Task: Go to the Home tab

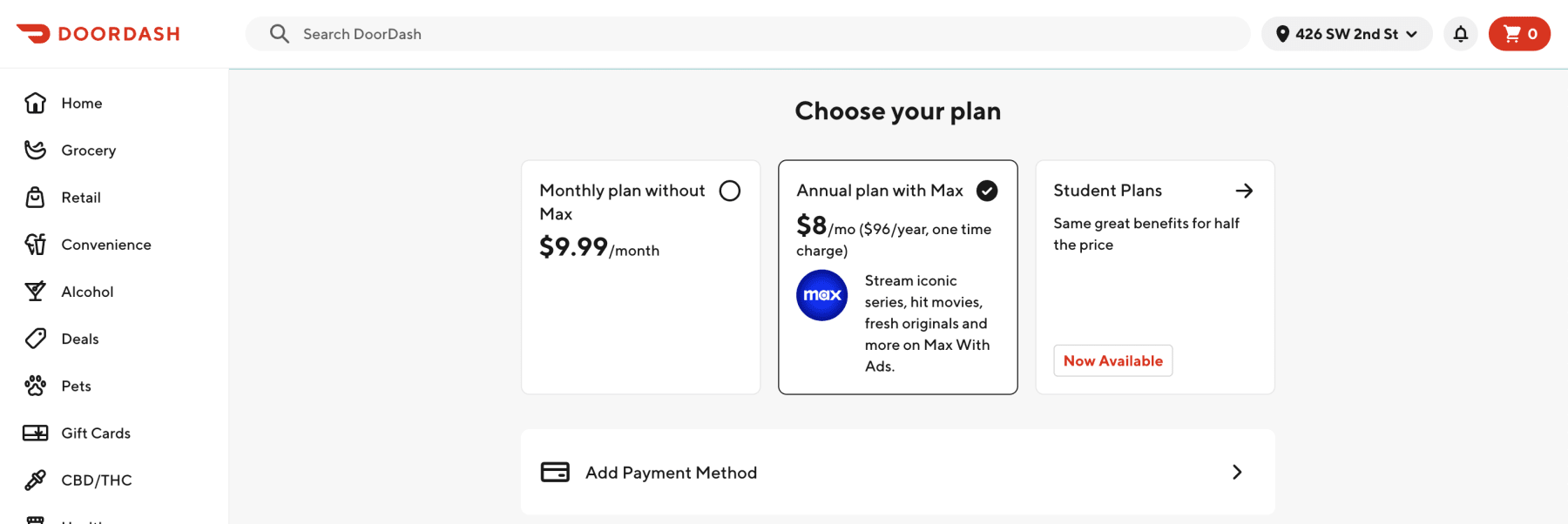Action: (x=81, y=103)
